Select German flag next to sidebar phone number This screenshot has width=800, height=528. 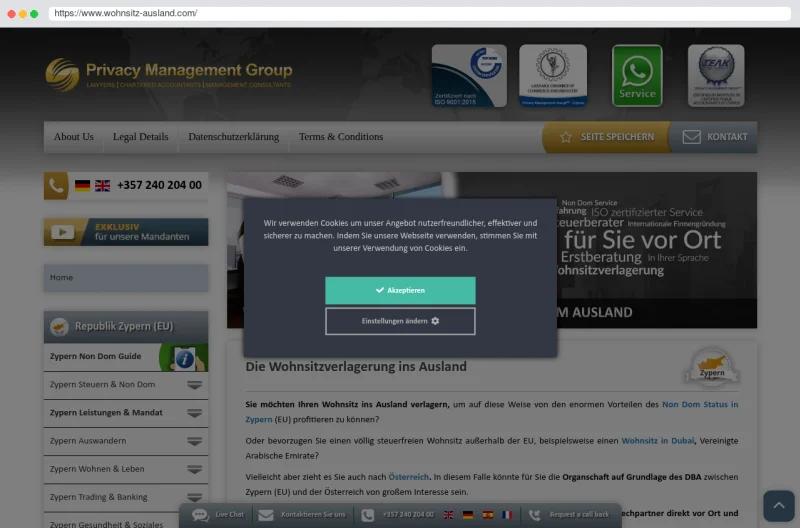coord(82,185)
